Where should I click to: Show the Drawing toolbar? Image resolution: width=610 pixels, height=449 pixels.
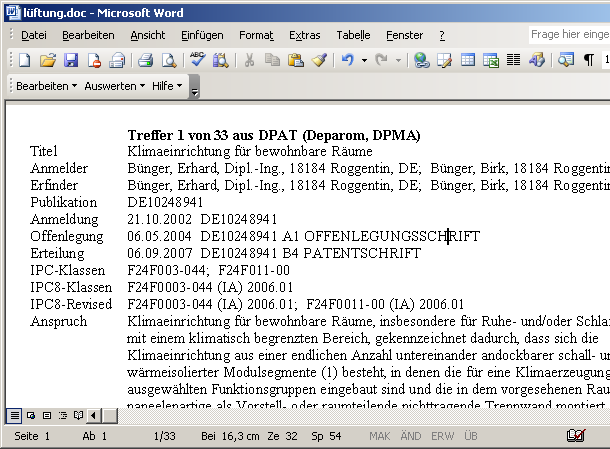(537, 60)
